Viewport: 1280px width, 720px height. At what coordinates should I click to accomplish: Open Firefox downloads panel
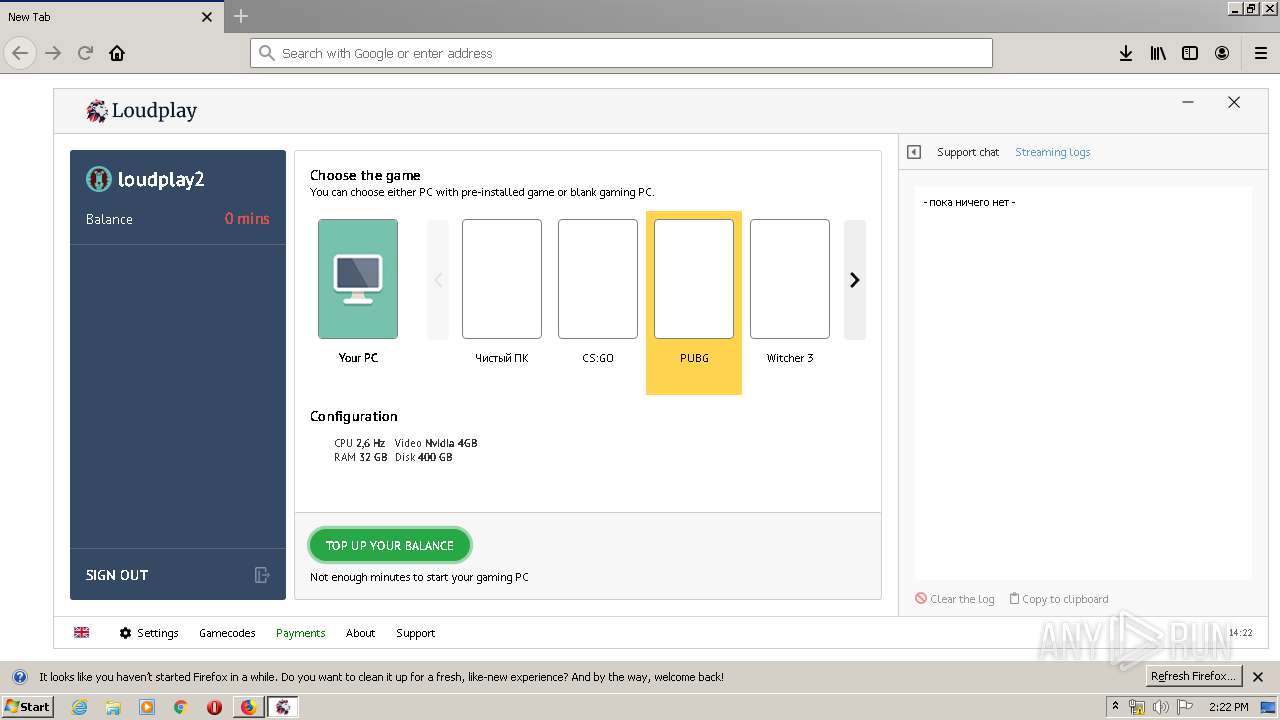click(x=1126, y=53)
